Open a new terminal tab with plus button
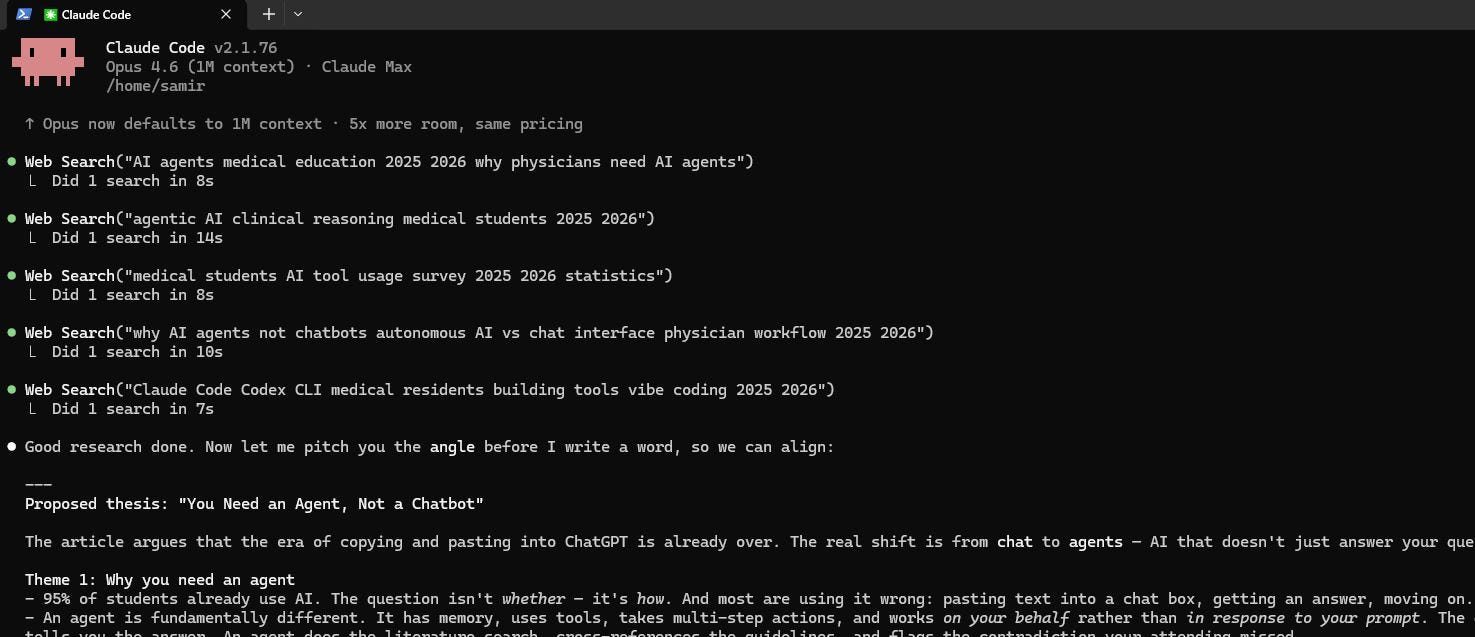This screenshot has width=1475, height=637. (x=268, y=14)
